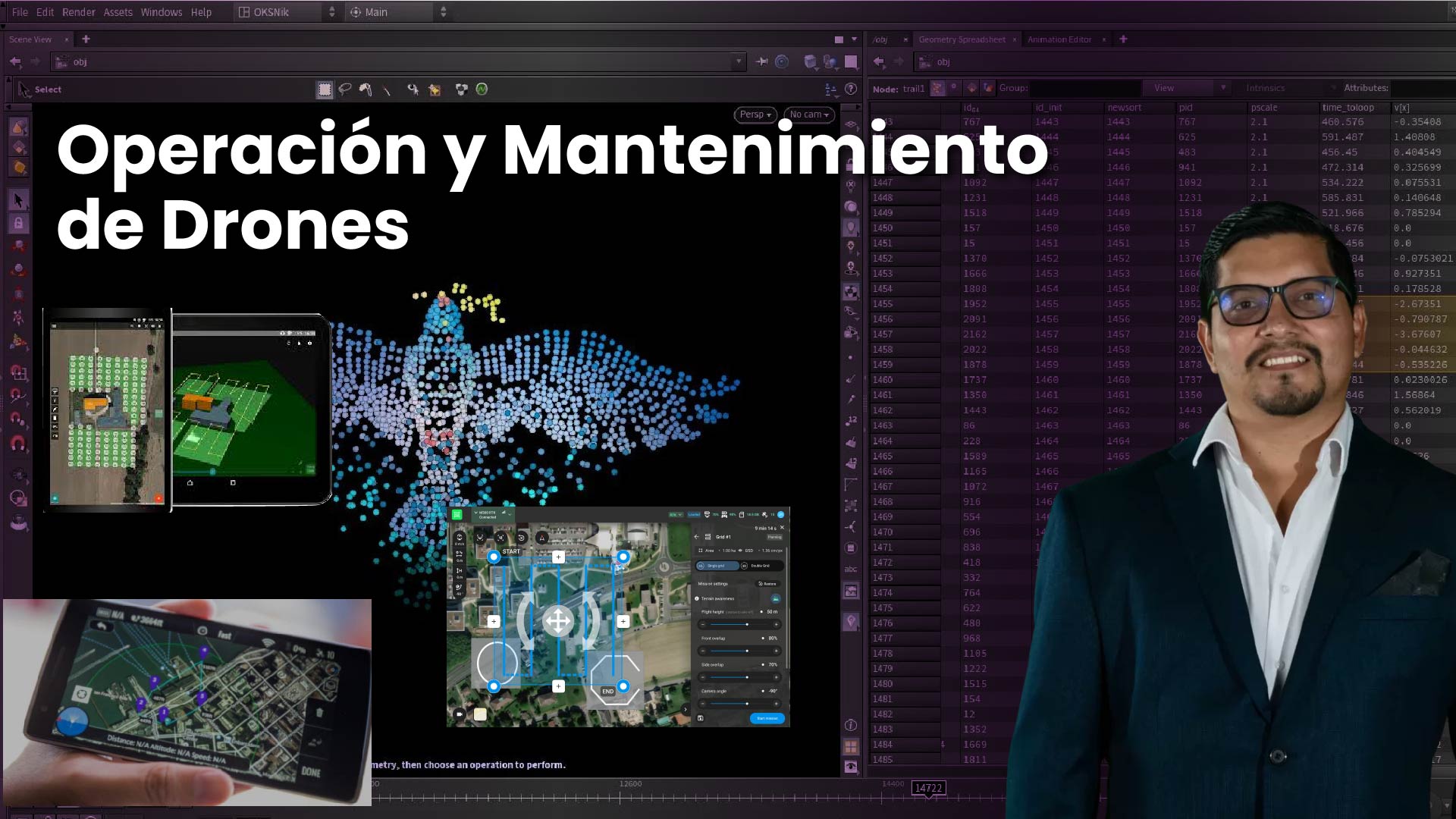This screenshot has height=819, width=1456.
Task: Click the pin Scene View path icon
Action: point(761,61)
